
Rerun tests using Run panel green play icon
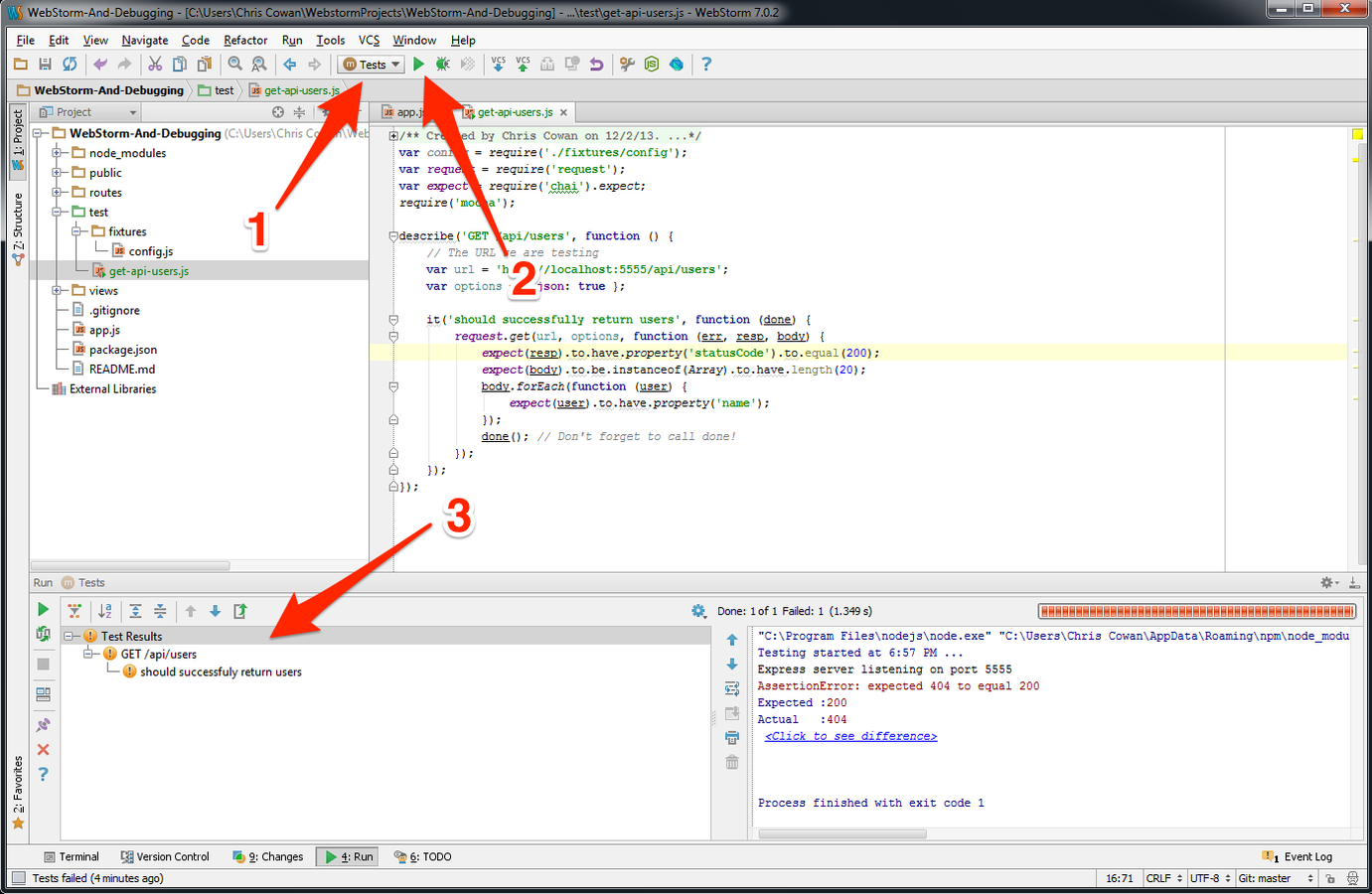point(43,609)
